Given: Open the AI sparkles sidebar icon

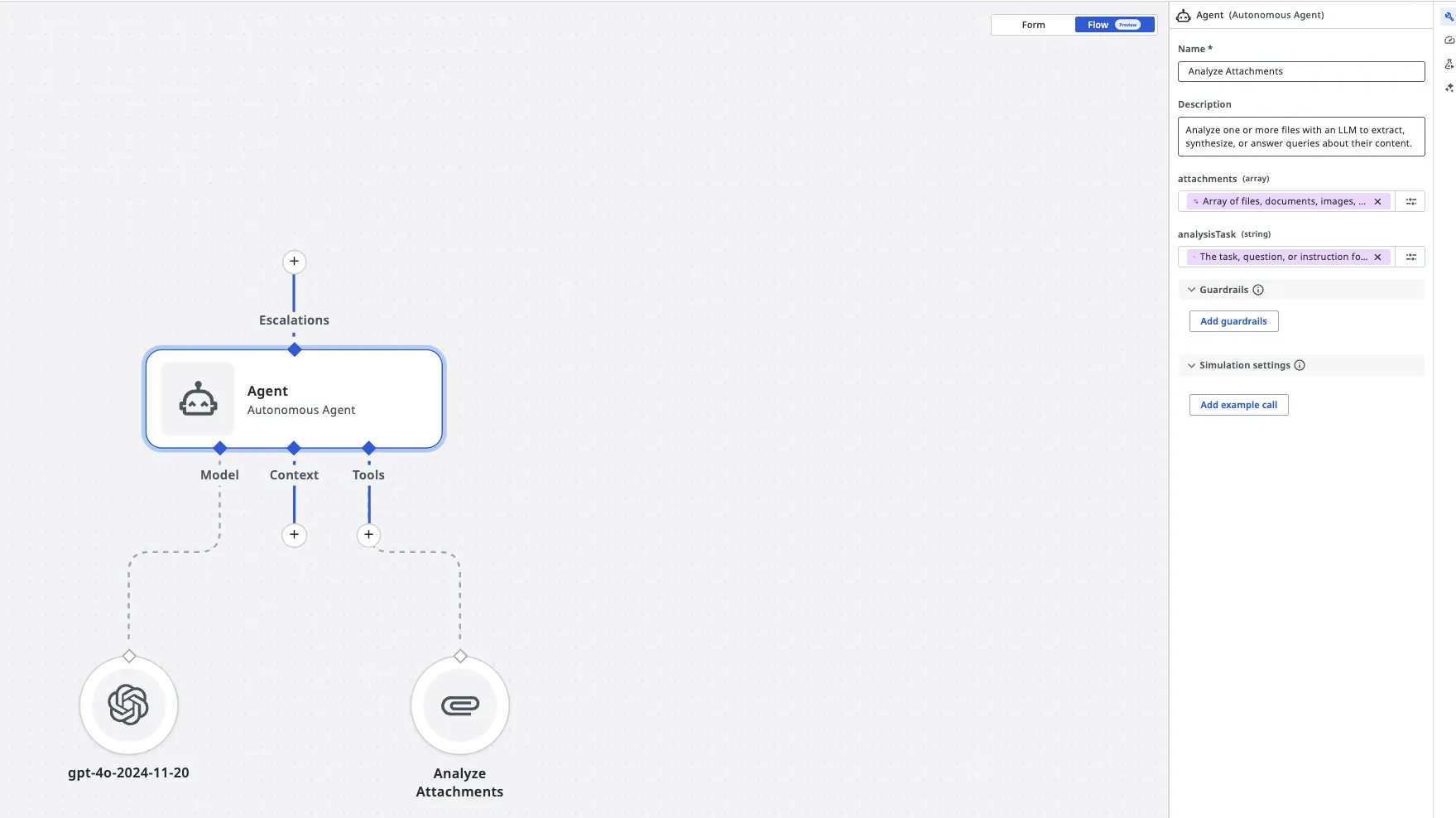Looking at the screenshot, I should pos(1449,87).
